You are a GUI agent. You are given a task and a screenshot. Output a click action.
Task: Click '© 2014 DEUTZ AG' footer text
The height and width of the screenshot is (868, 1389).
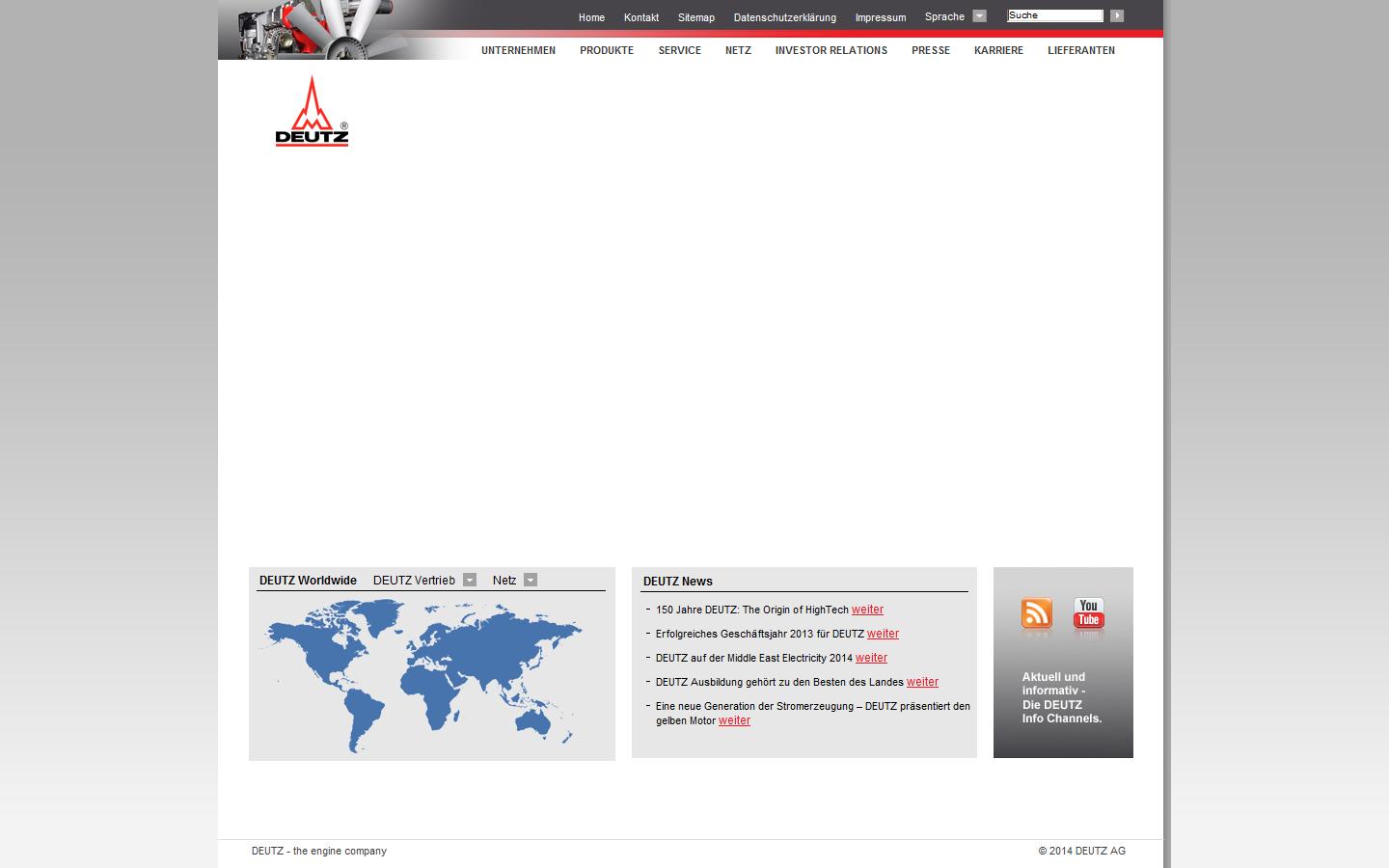tap(1082, 851)
